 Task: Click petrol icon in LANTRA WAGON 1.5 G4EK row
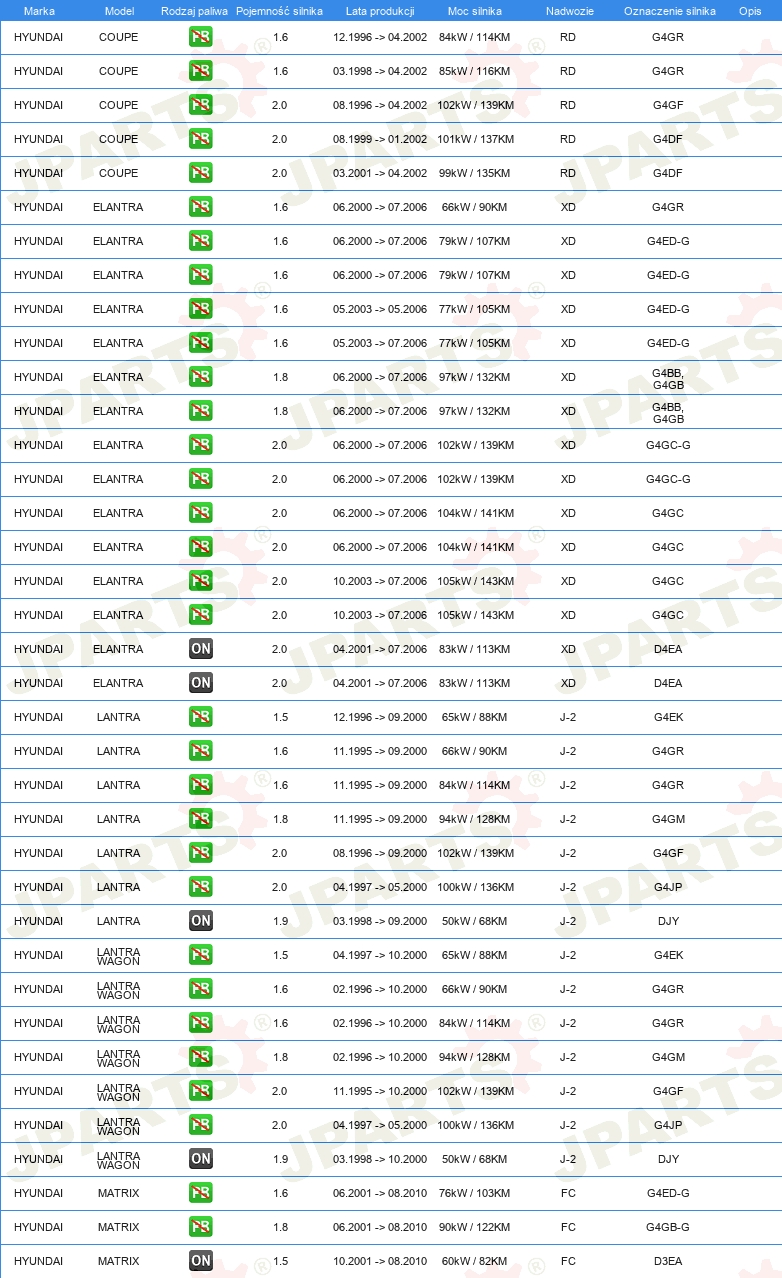tap(200, 955)
